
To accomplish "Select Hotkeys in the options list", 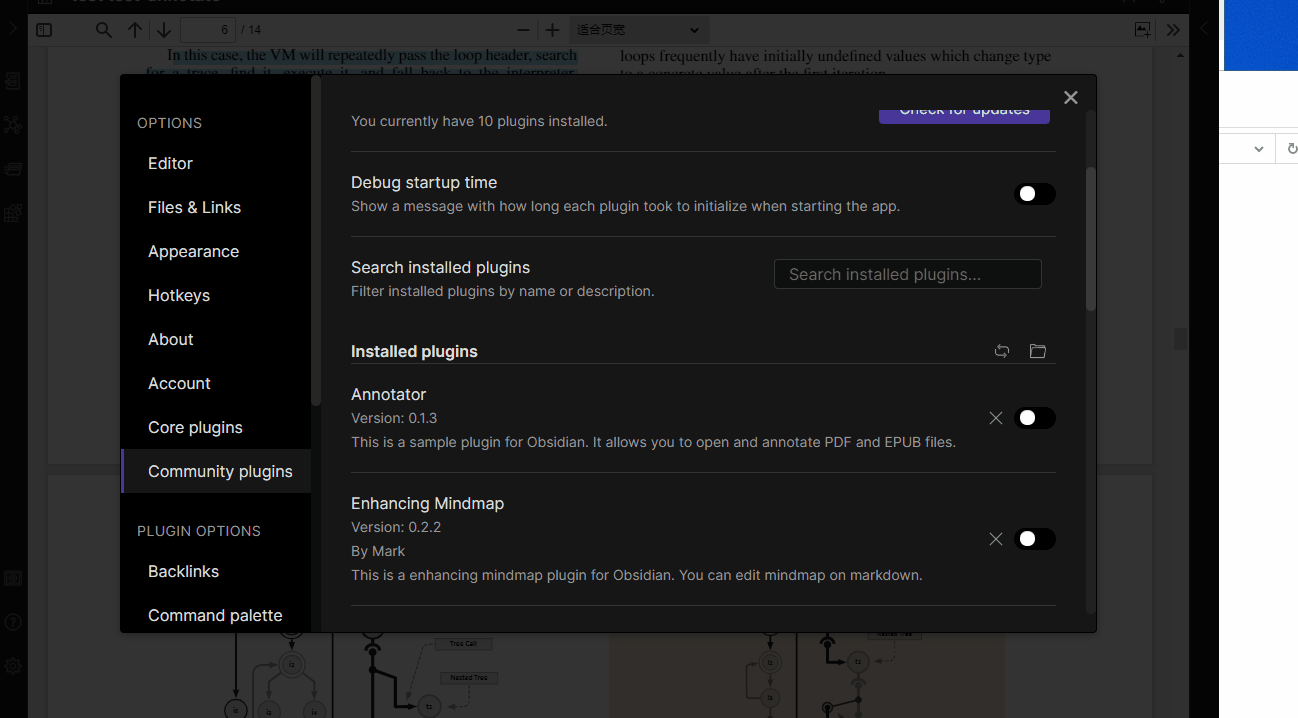I will pyautogui.click(x=216, y=295).
